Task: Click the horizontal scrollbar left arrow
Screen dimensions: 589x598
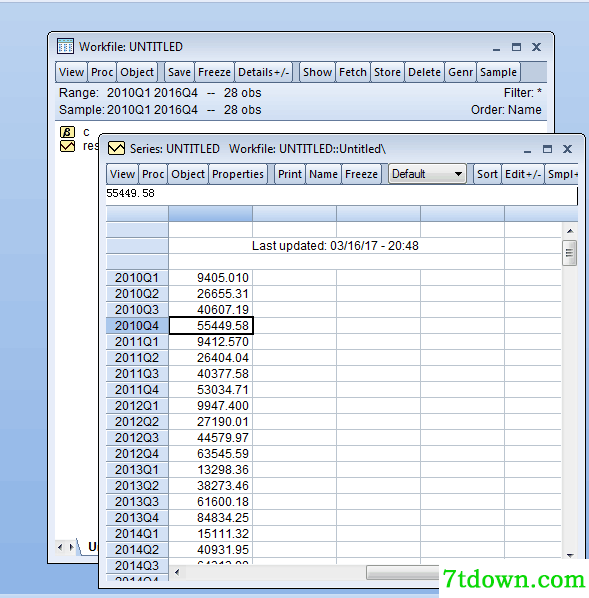Action: (177, 572)
